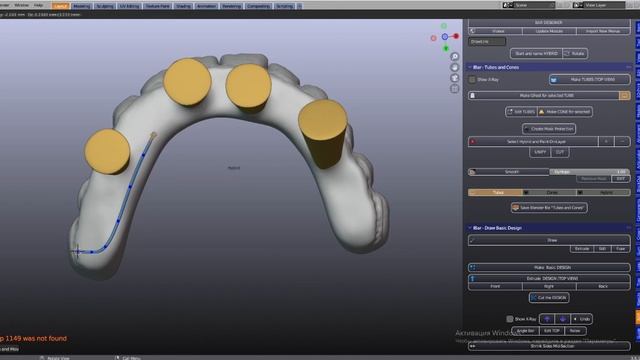Click the Front view button

click(x=495, y=287)
